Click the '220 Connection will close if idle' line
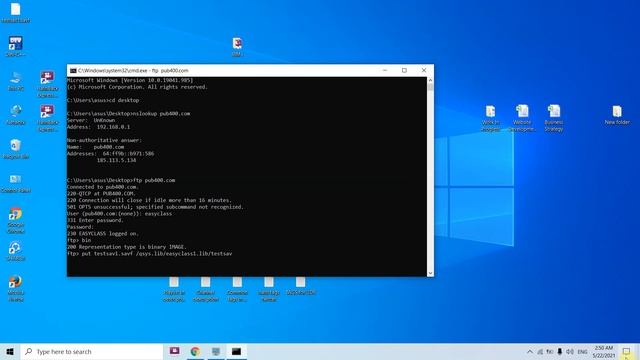This screenshot has height=360, width=640. point(149,200)
